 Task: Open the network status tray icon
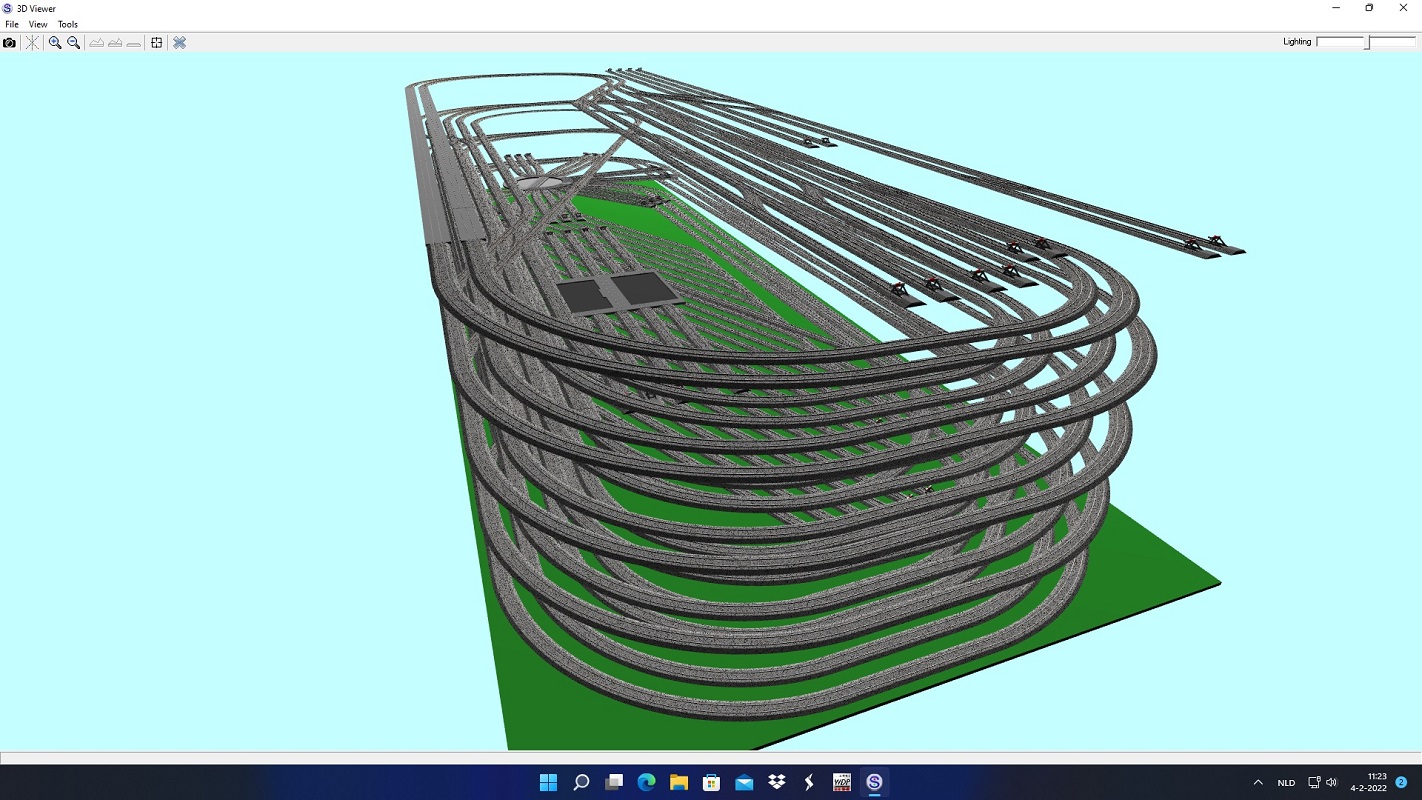tap(1314, 782)
